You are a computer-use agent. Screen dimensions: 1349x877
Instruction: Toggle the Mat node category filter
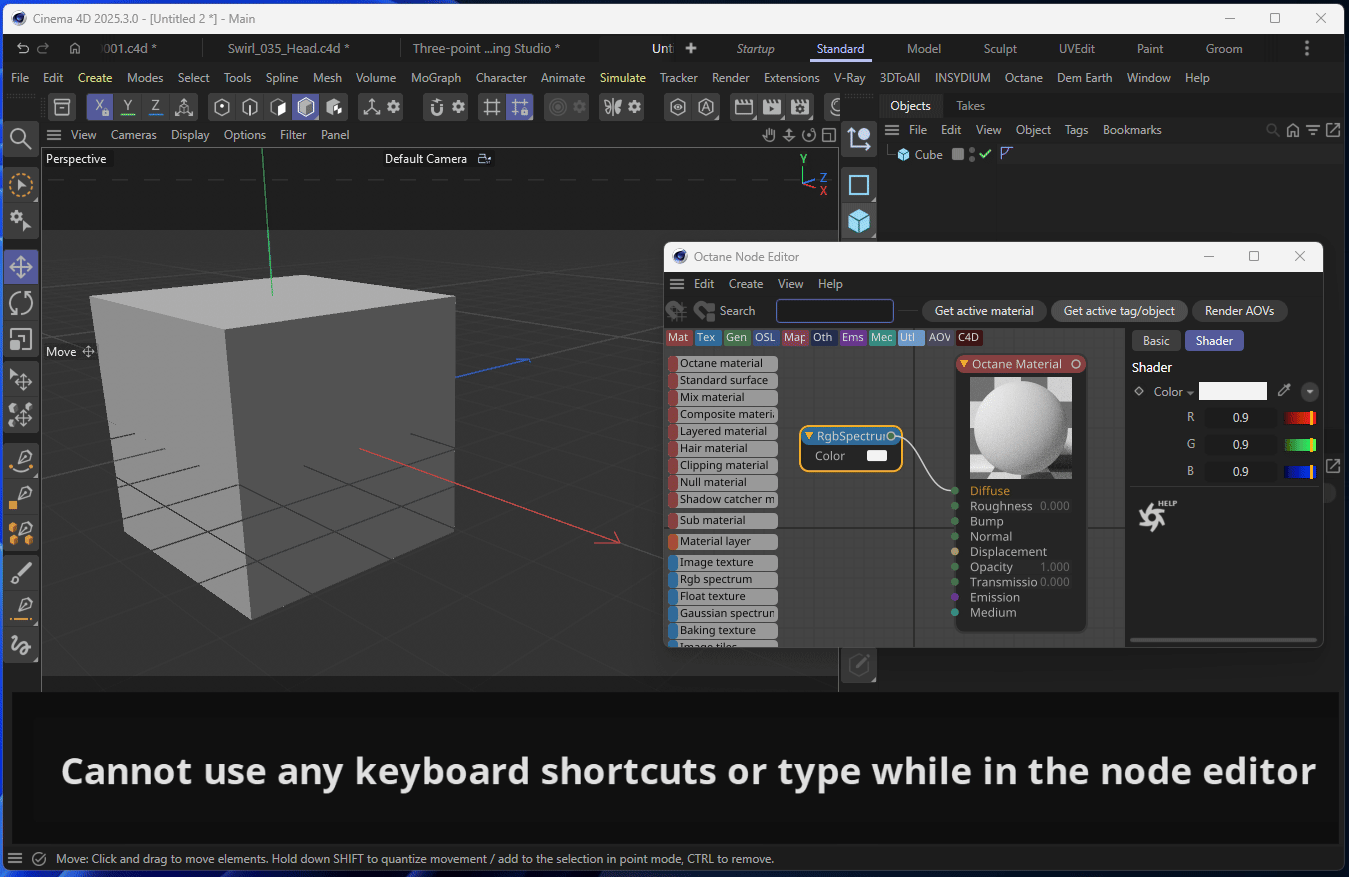(678, 338)
